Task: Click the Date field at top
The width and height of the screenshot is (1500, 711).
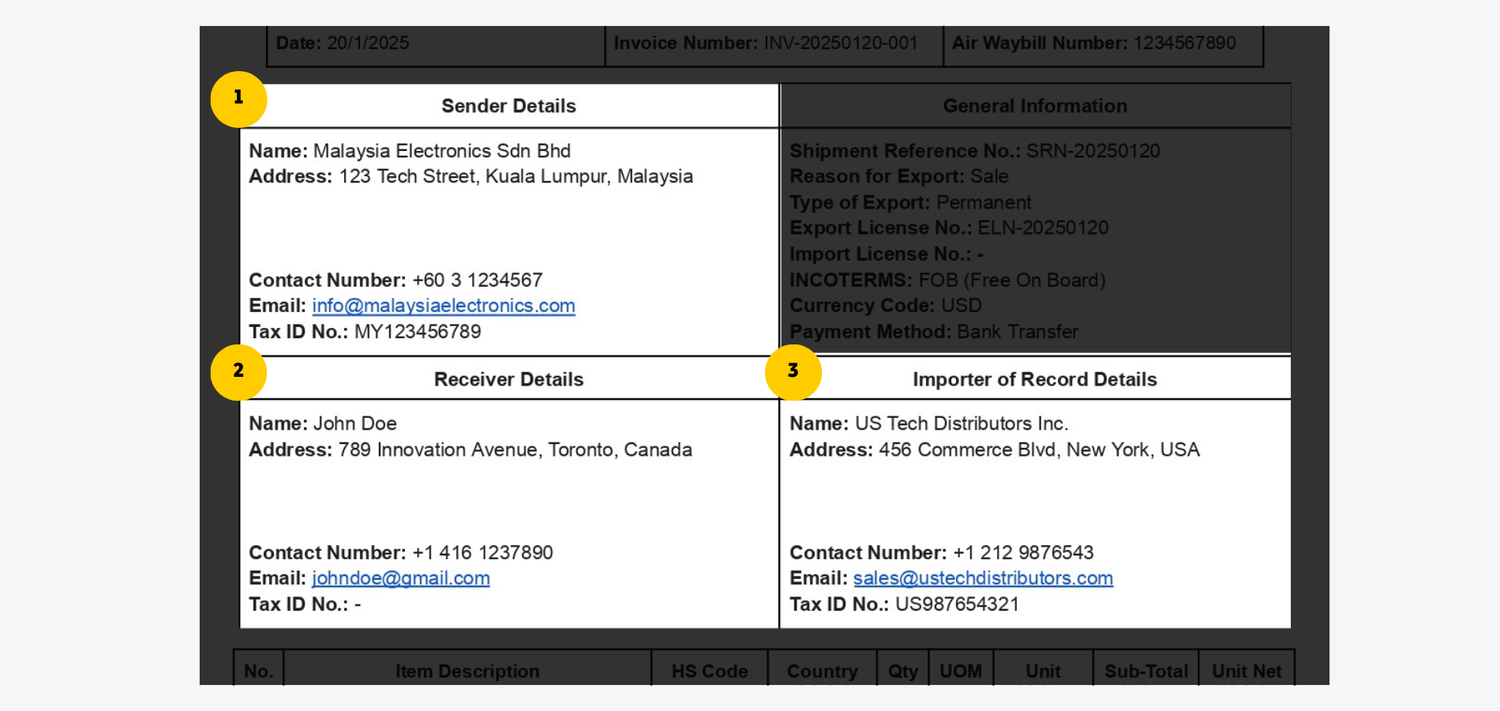Action: point(342,44)
